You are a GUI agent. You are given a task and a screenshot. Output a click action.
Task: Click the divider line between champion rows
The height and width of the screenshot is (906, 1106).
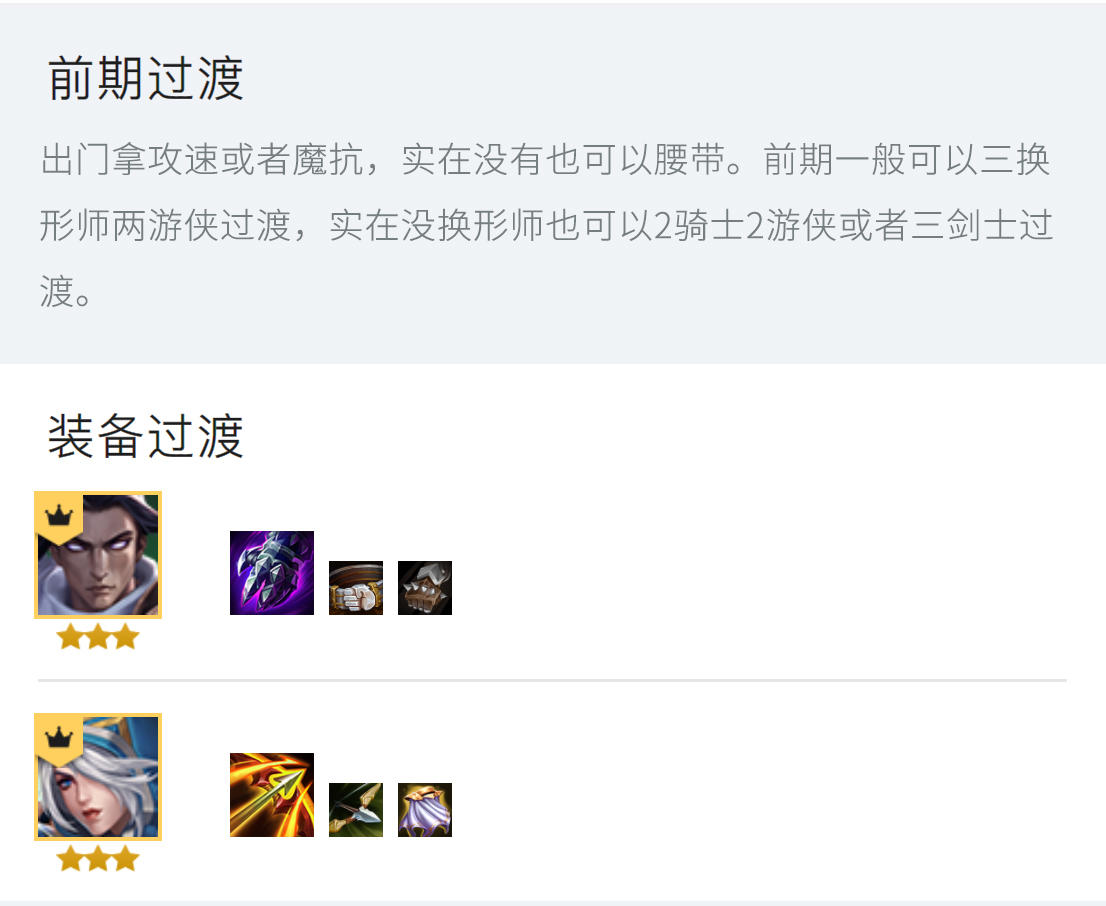click(x=552, y=680)
